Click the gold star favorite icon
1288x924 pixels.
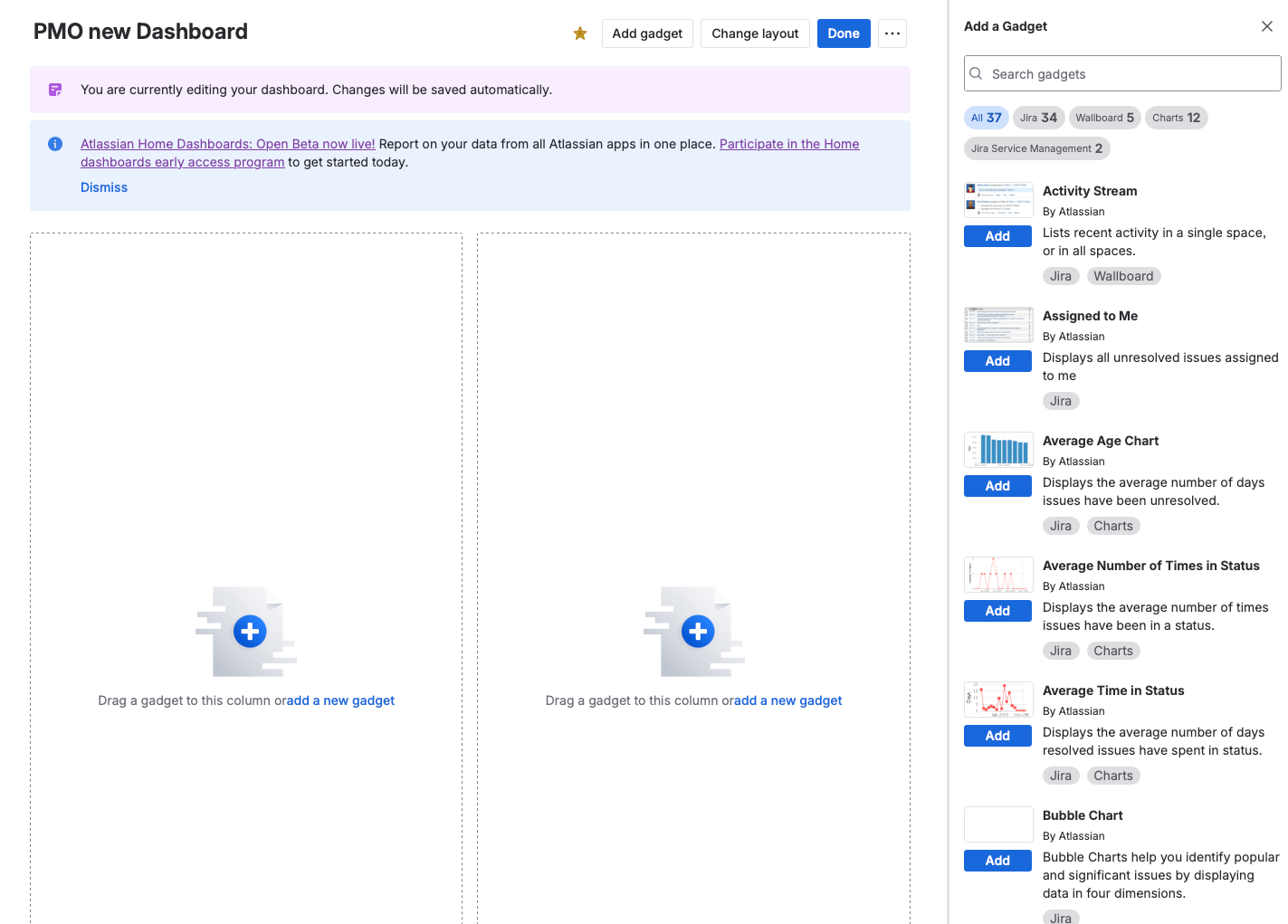click(x=580, y=33)
